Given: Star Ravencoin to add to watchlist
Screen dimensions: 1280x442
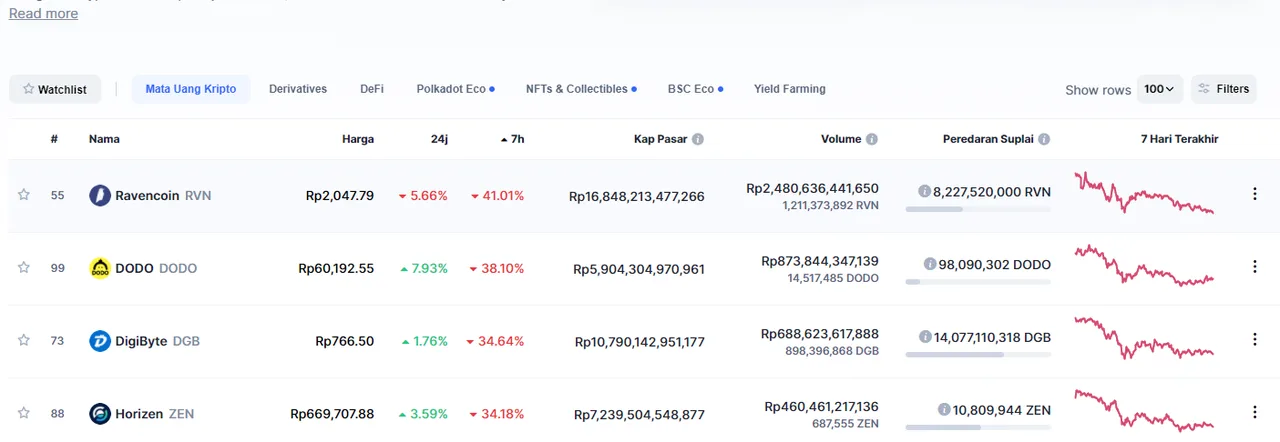Looking at the screenshot, I should (x=24, y=195).
